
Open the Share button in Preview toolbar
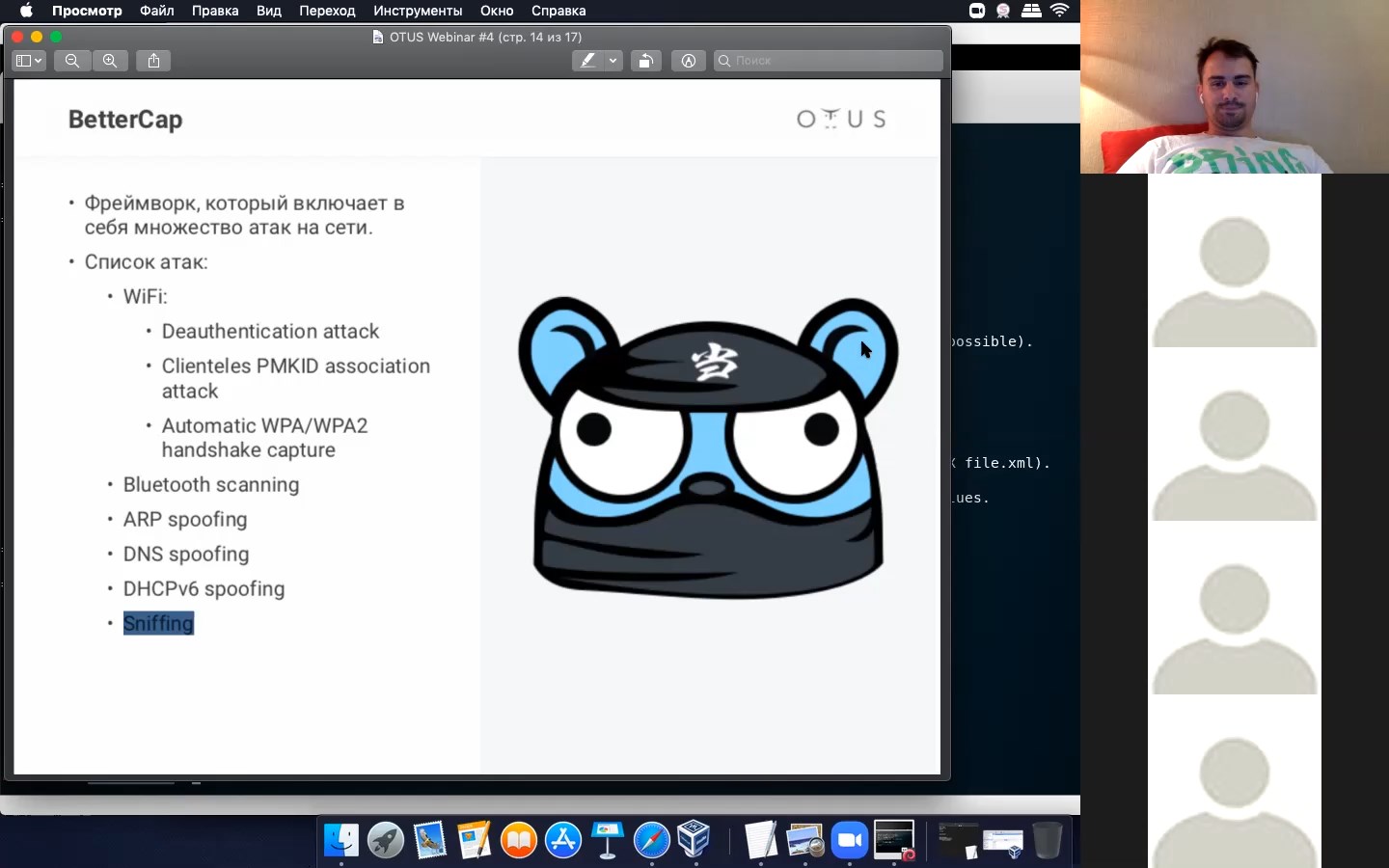(153, 61)
